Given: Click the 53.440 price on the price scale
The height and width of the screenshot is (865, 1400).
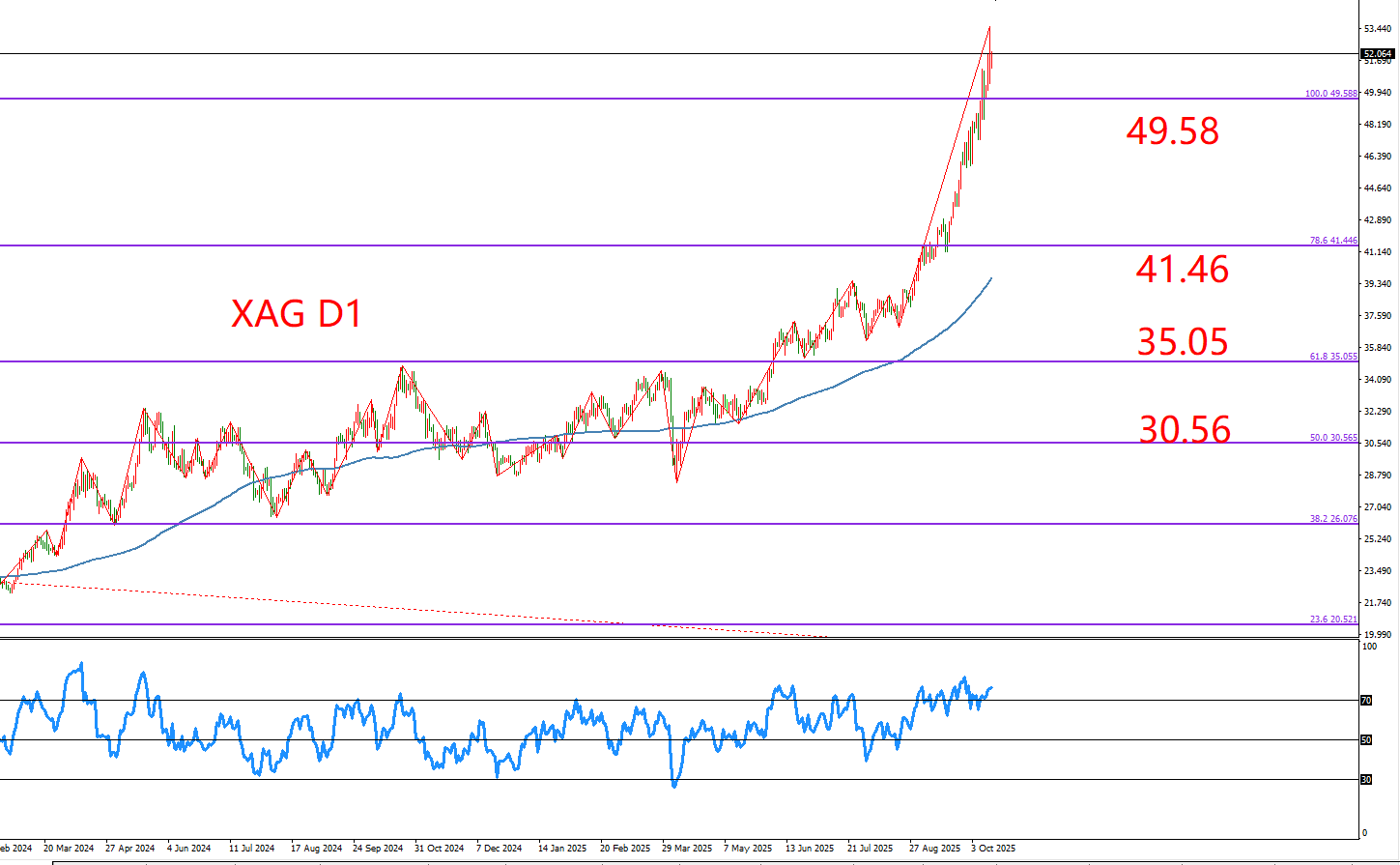Looking at the screenshot, I should coord(1376,29).
